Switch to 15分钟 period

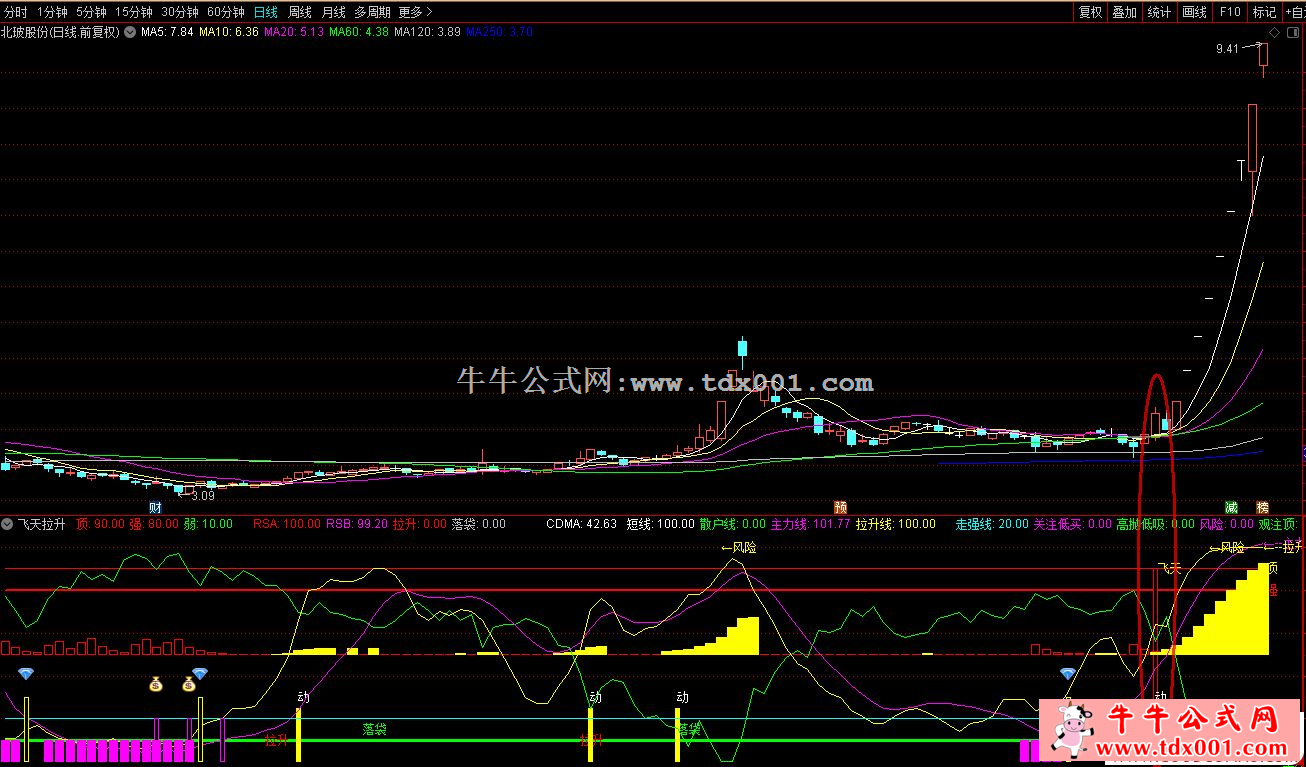coord(134,12)
